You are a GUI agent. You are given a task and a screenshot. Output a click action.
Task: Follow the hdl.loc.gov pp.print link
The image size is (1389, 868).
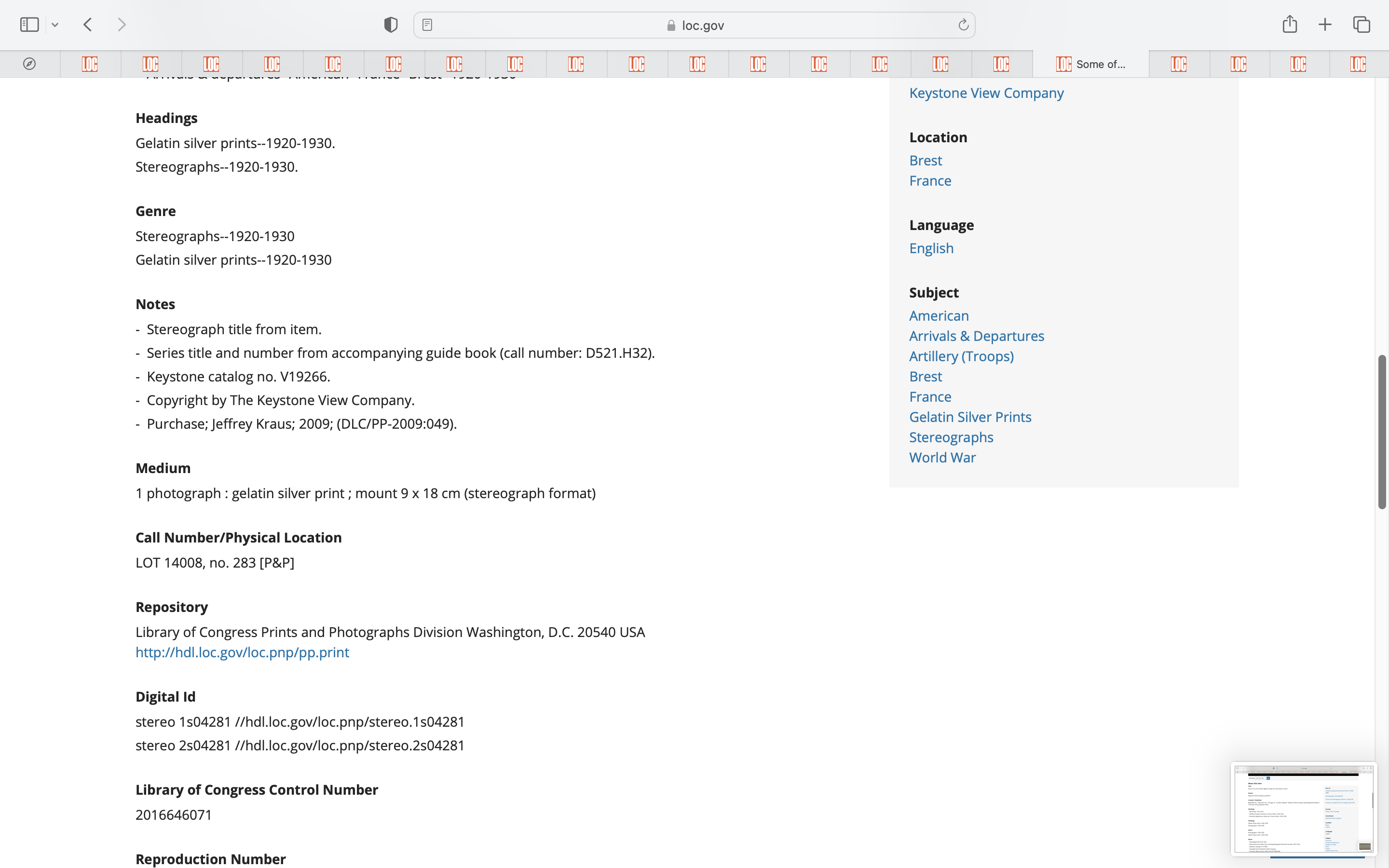[242, 652]
